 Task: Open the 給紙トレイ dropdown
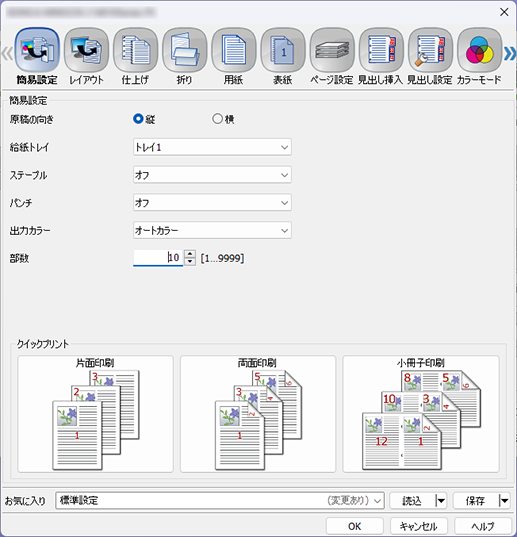[212, 147]
